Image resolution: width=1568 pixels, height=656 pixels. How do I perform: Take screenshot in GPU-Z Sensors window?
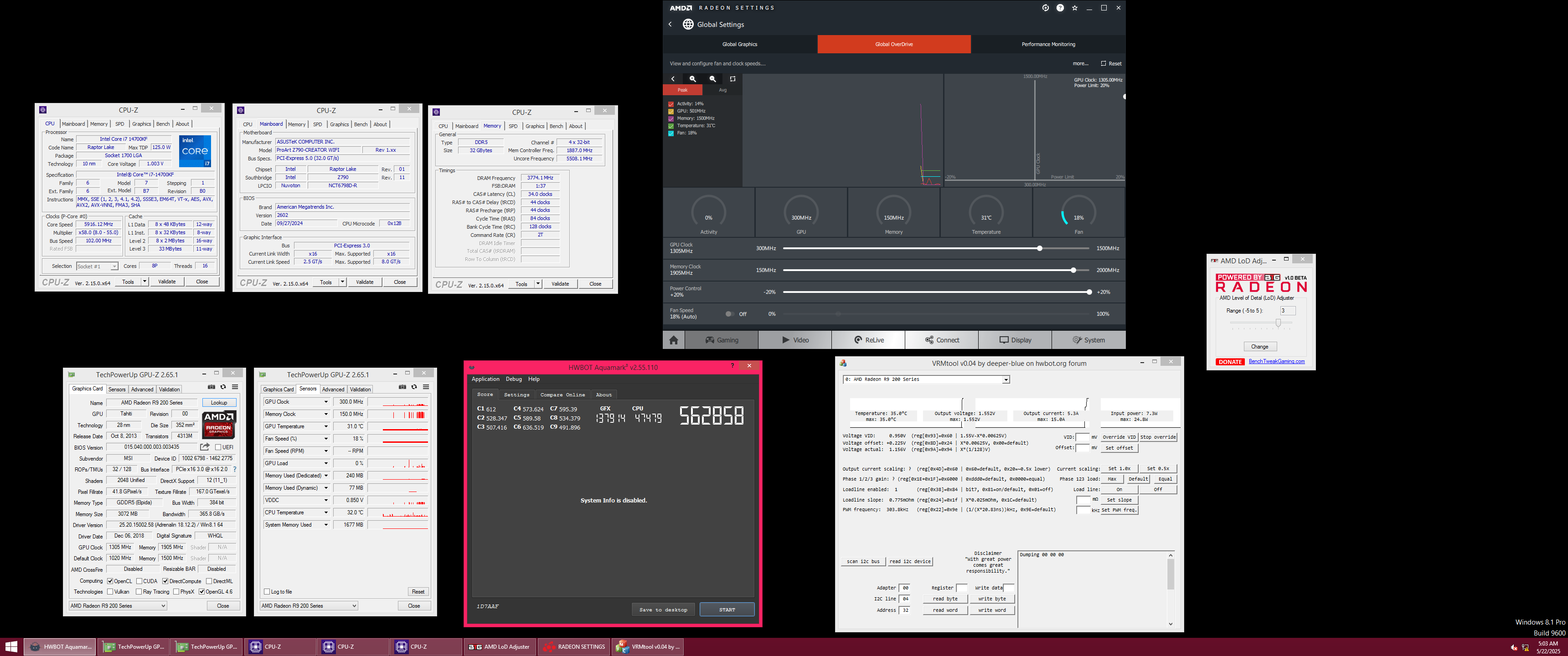point(402,387)
